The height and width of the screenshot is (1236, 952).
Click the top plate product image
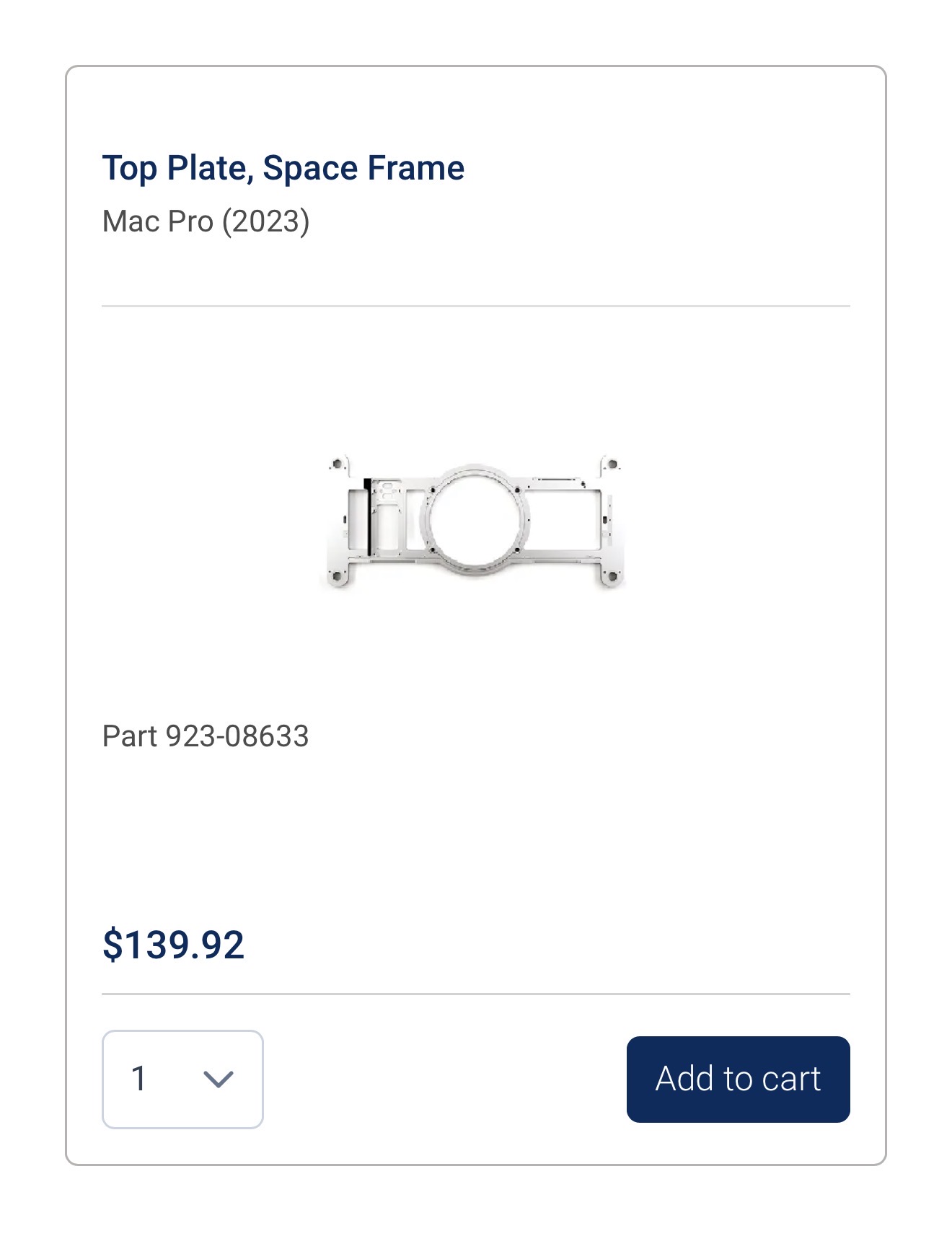(474, 521)
